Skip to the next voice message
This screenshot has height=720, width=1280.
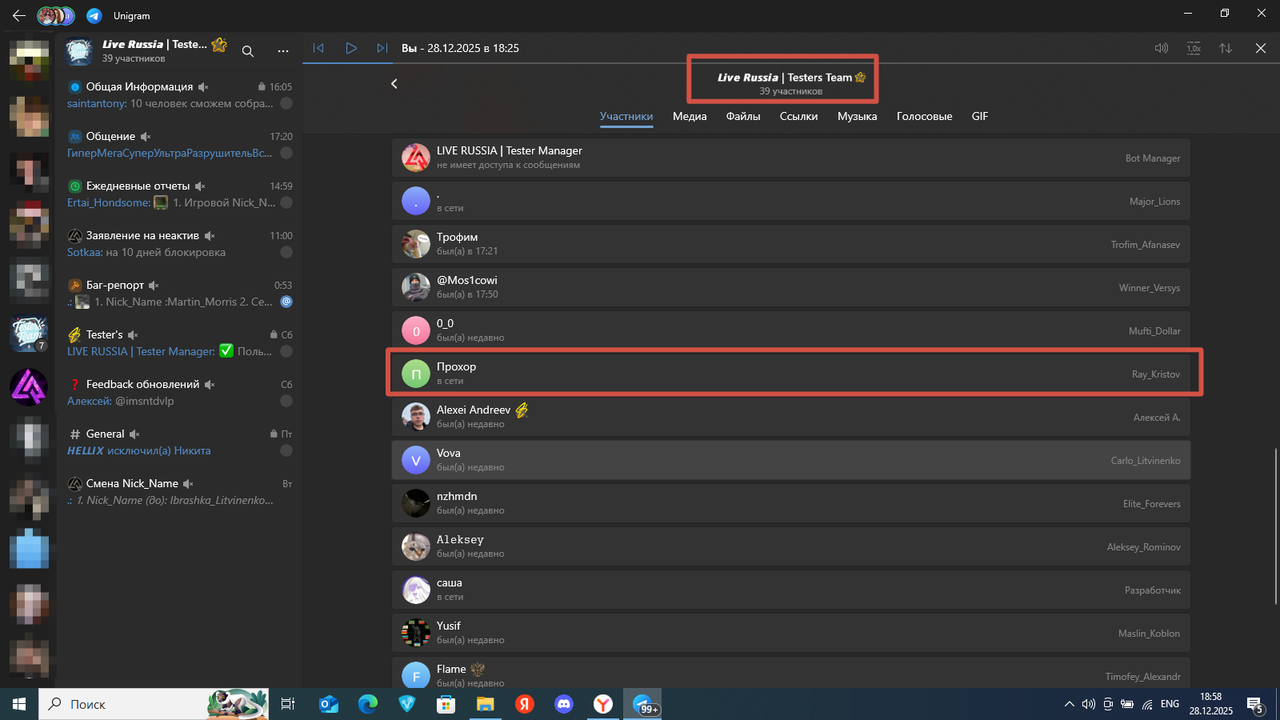point(382,48)
